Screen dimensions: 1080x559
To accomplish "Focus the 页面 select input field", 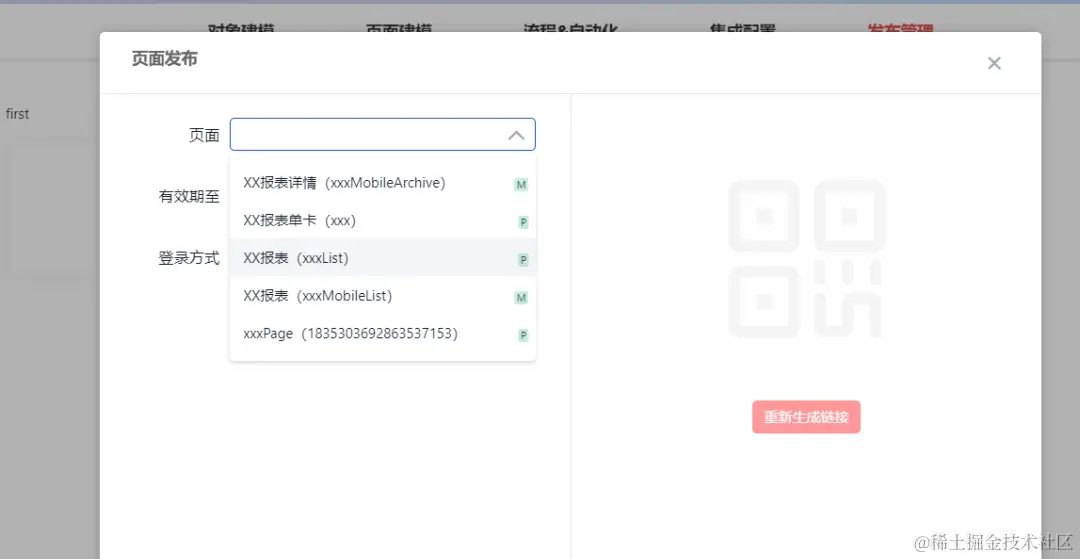I will (x=382, y=134).
